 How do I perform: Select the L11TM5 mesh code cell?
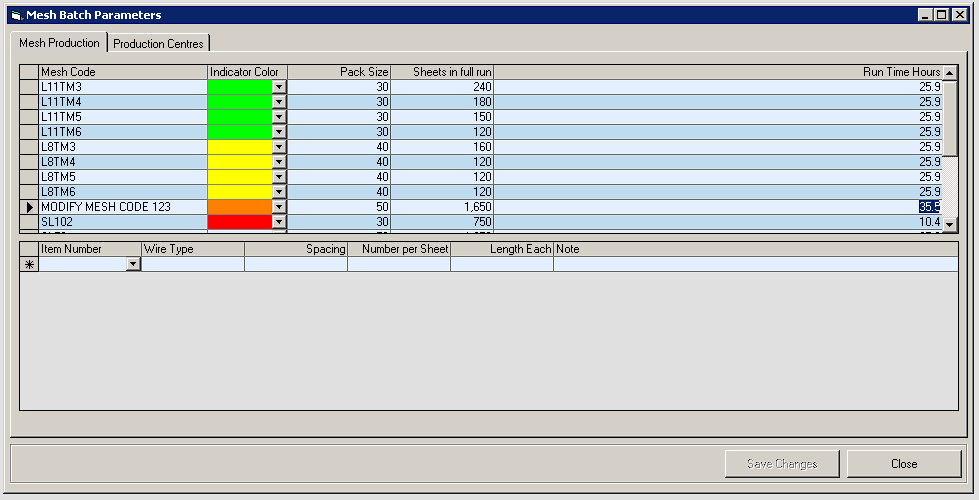123,117
